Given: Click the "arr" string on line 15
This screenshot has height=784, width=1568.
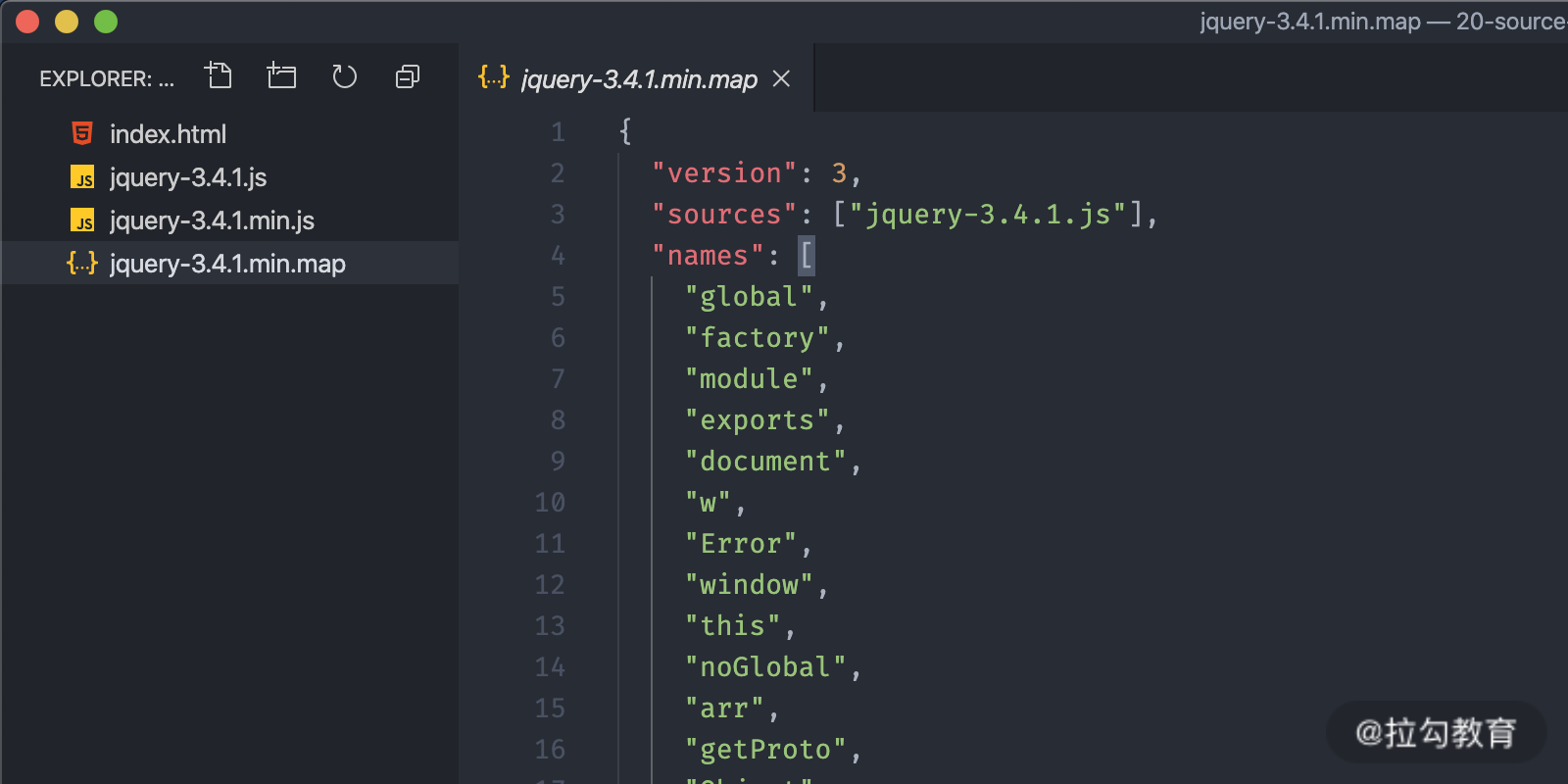Looking at the screenshot, I should [x=724, y=709].
